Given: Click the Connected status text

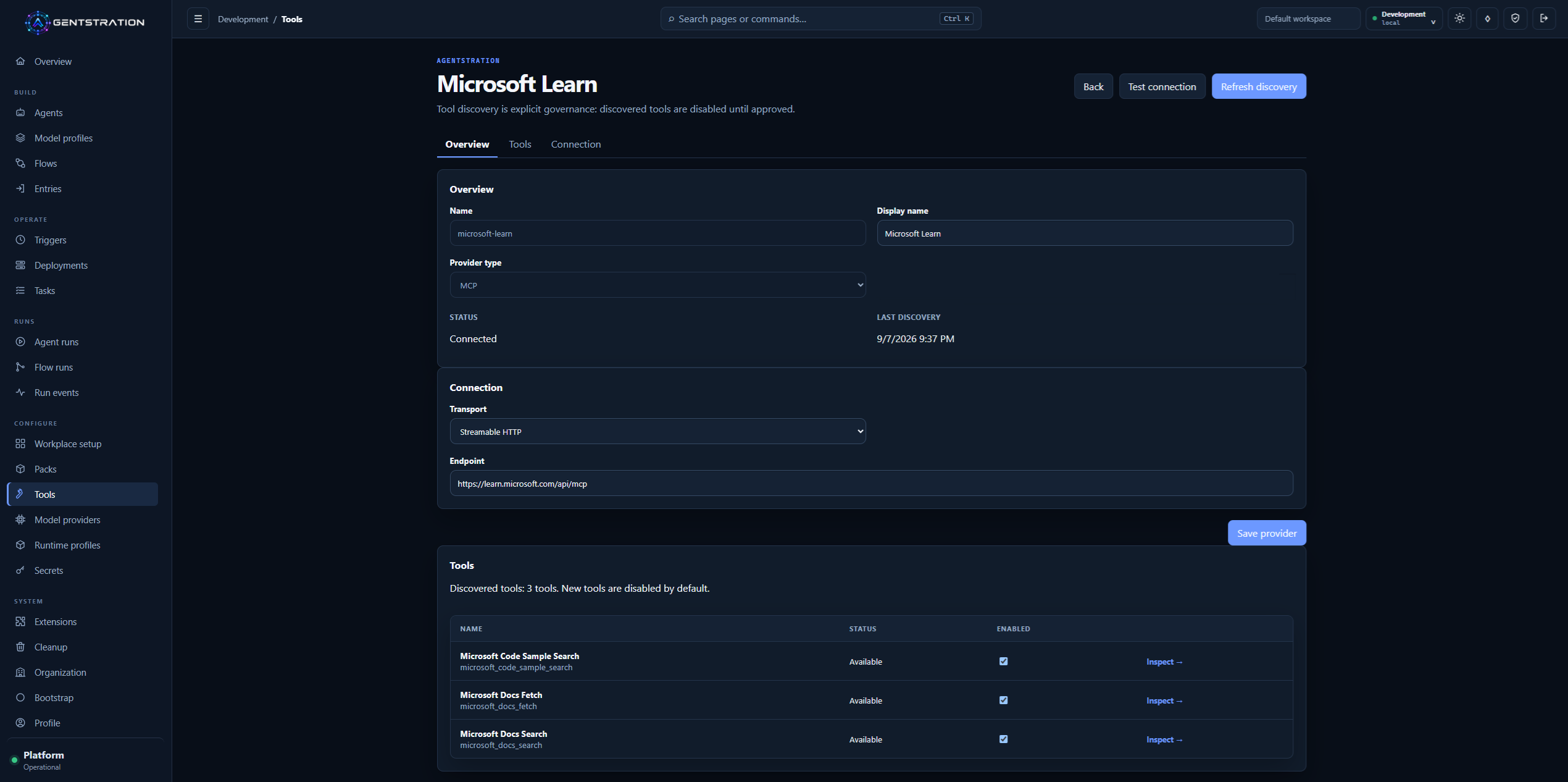Looking at the screenshot, I should pos(473,338).
